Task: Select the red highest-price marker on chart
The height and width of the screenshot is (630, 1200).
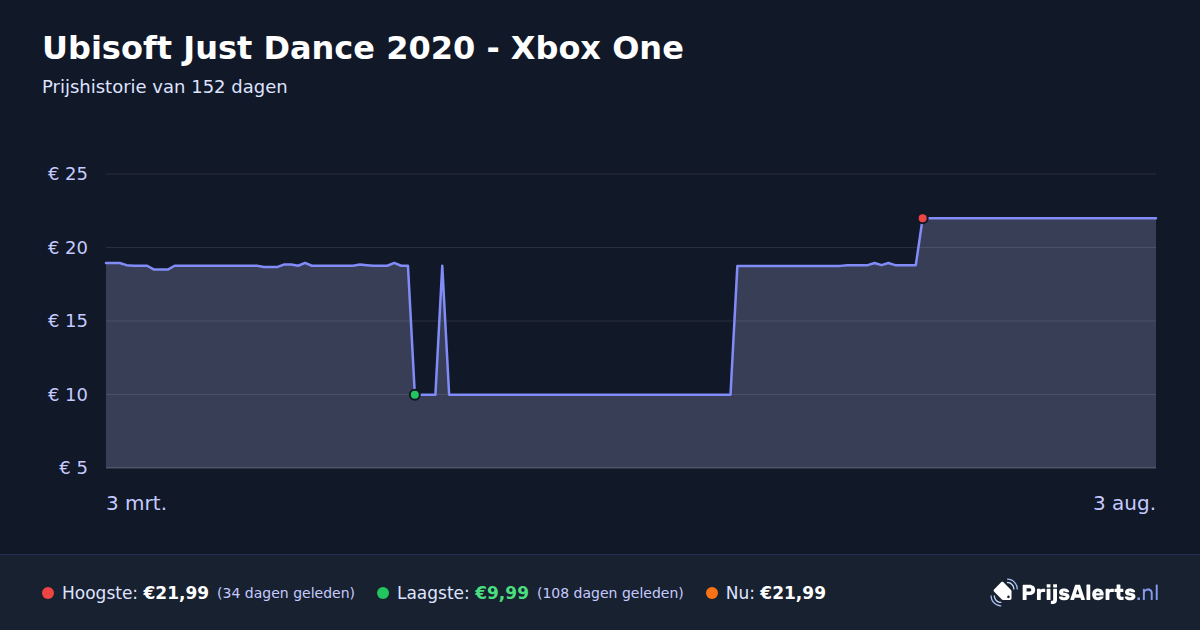Action: click(x=922, y=218)
